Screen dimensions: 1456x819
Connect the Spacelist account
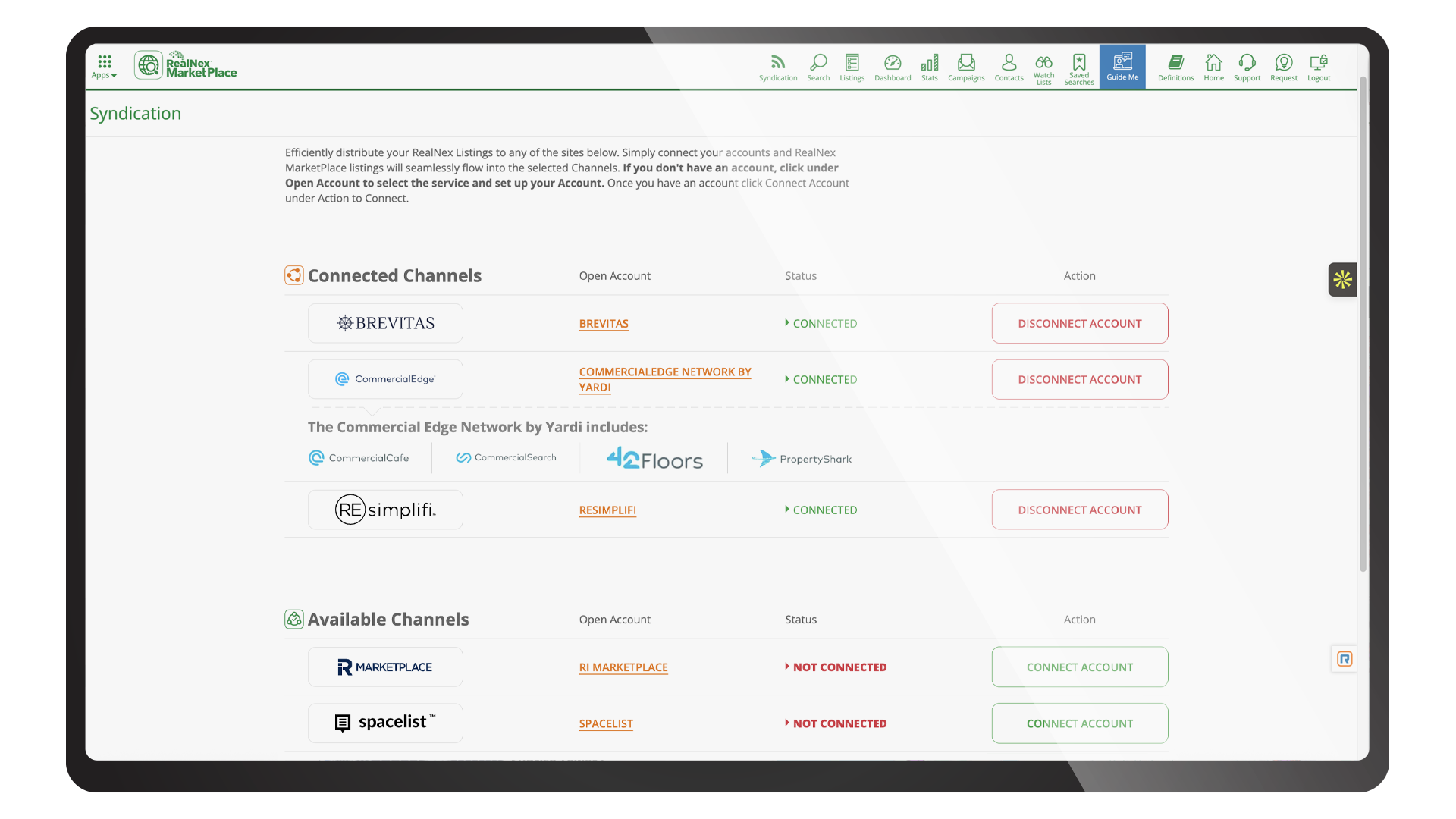point(1080,723)
